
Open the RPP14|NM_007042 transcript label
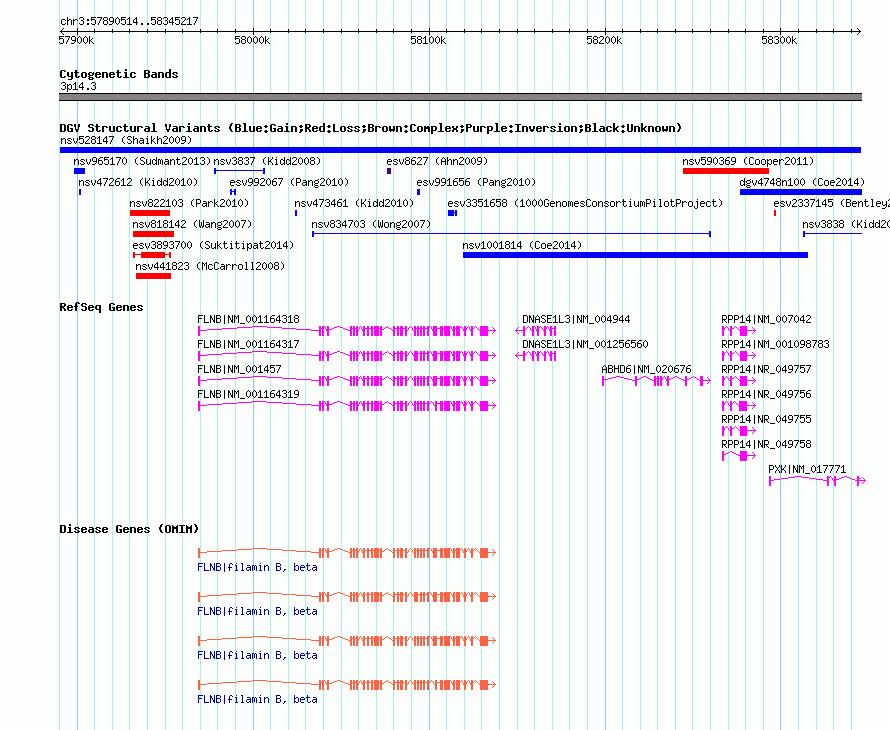[766, 319]
